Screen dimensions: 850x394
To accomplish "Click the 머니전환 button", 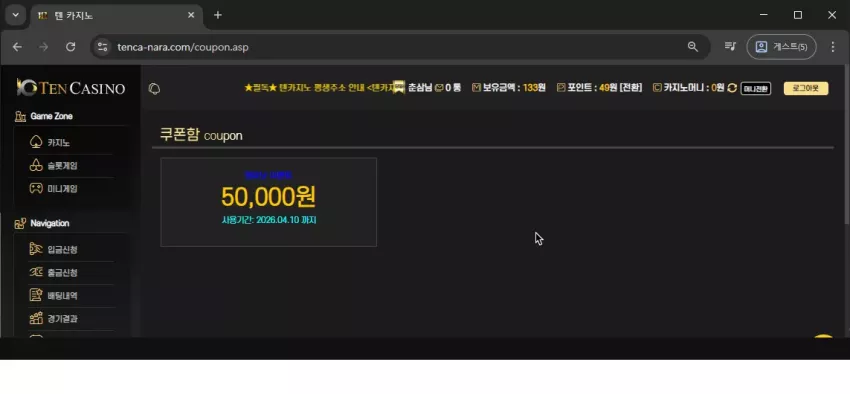I will tap(756, 88).
